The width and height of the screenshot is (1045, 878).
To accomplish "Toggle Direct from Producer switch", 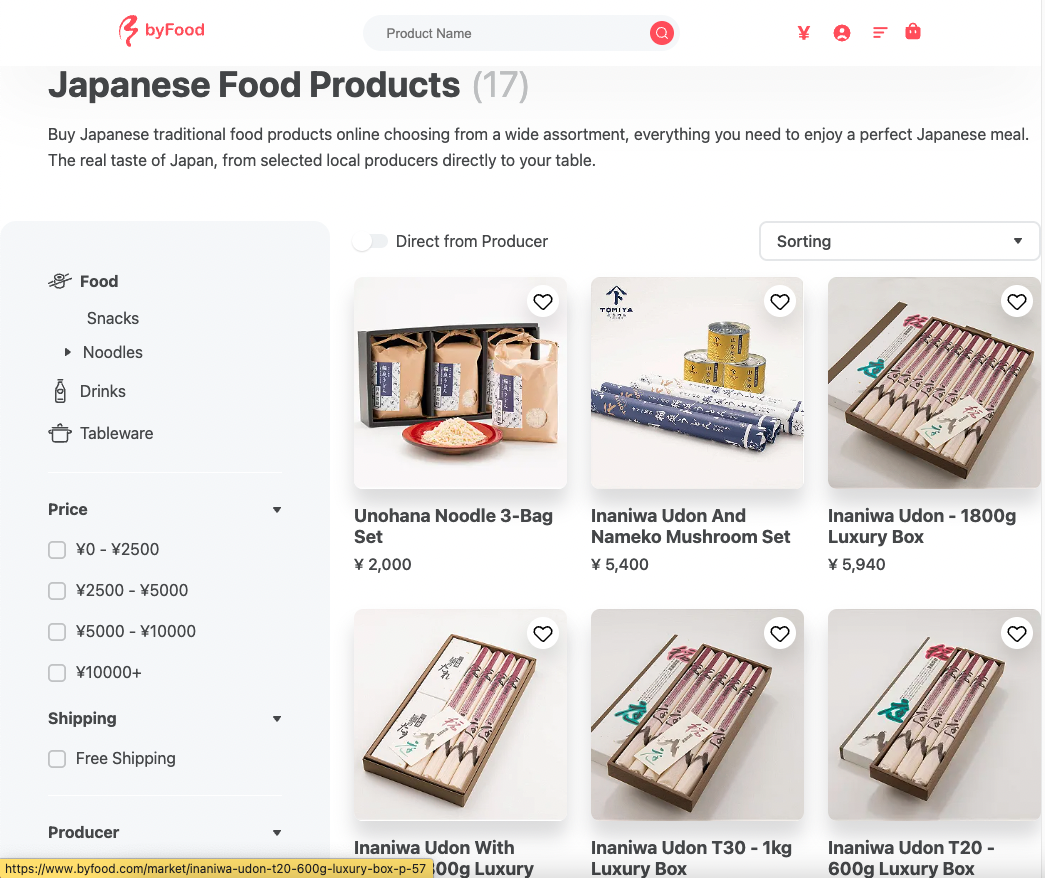I will click(370, 241).
